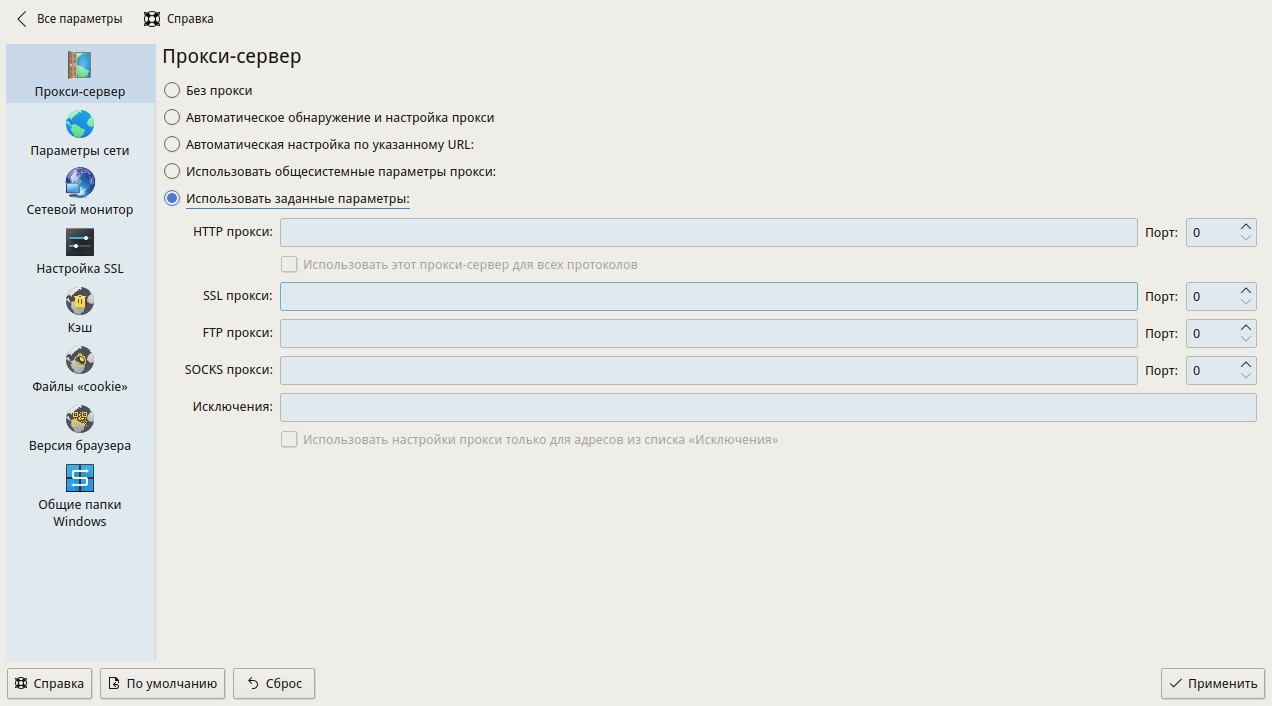Decrease the SOCKS proxy port value

(x=1246, y=376)
